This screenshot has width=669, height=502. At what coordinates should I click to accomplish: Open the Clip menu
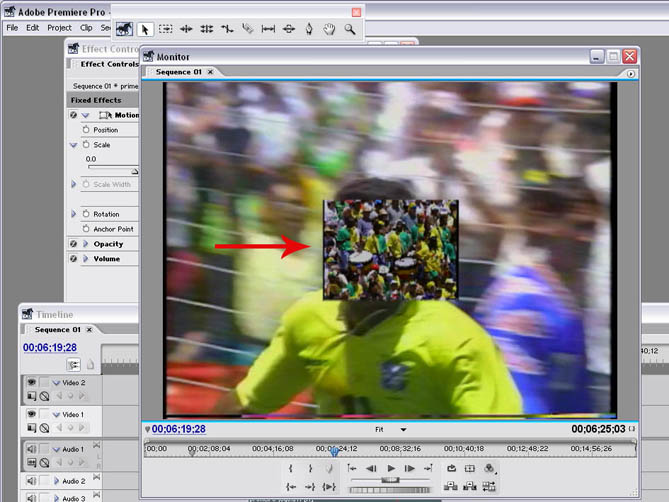[86, 27]
